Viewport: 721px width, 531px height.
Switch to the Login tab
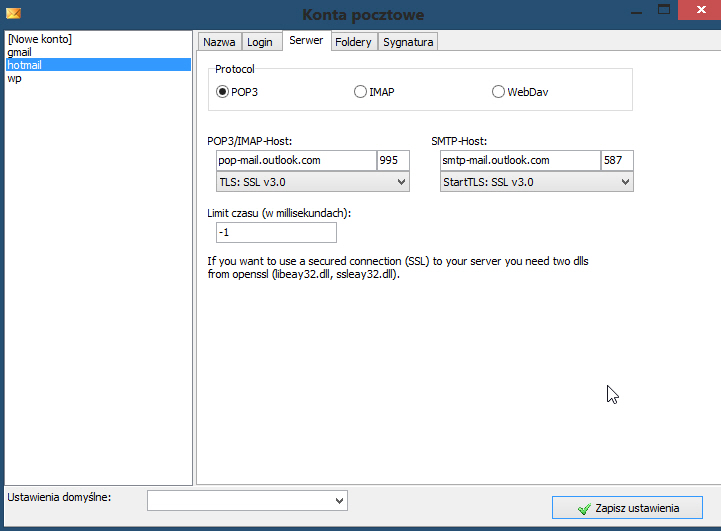[x=260, y=42]
